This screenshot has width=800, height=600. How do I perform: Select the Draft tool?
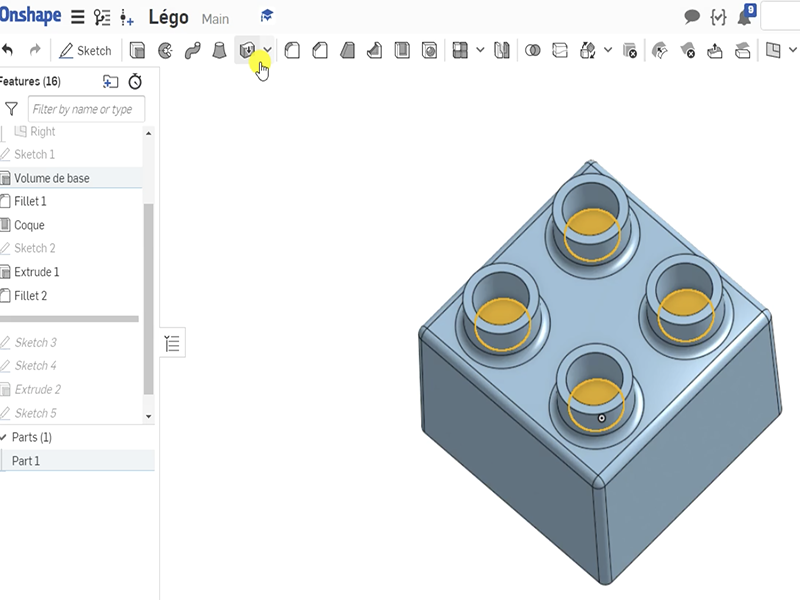click(347, 51)
